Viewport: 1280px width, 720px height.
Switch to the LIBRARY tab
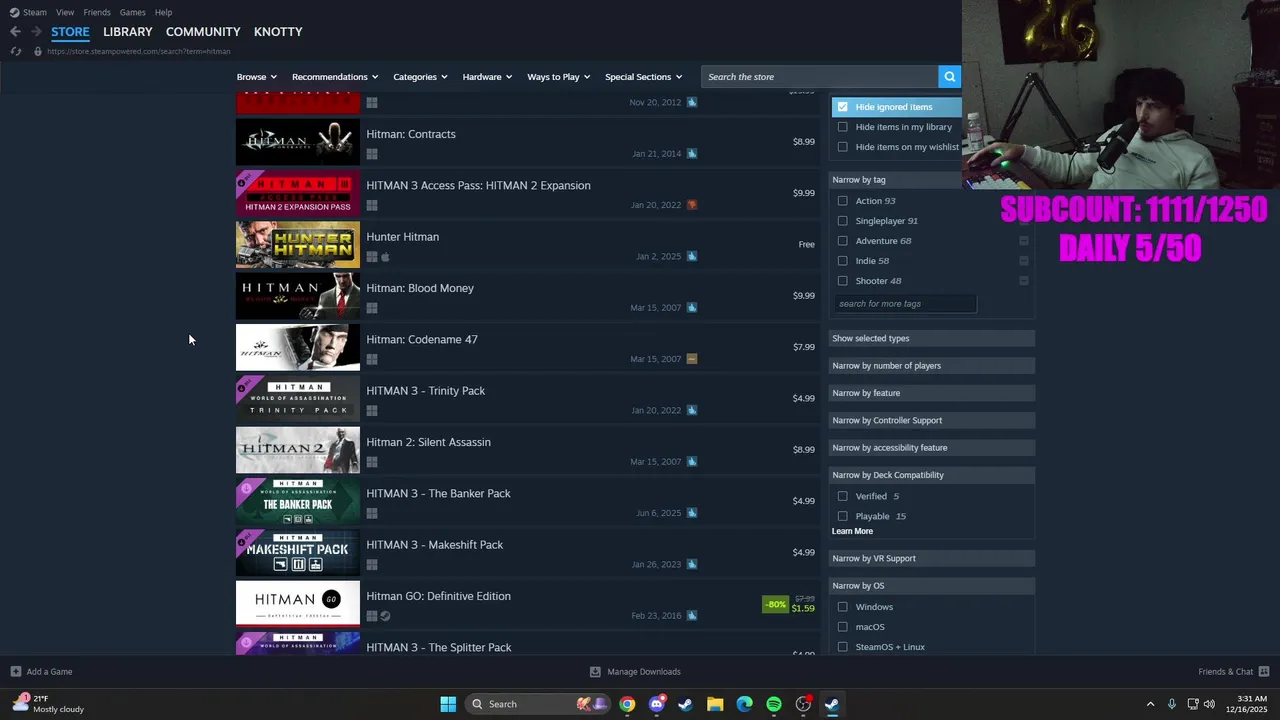pos(127,32)
